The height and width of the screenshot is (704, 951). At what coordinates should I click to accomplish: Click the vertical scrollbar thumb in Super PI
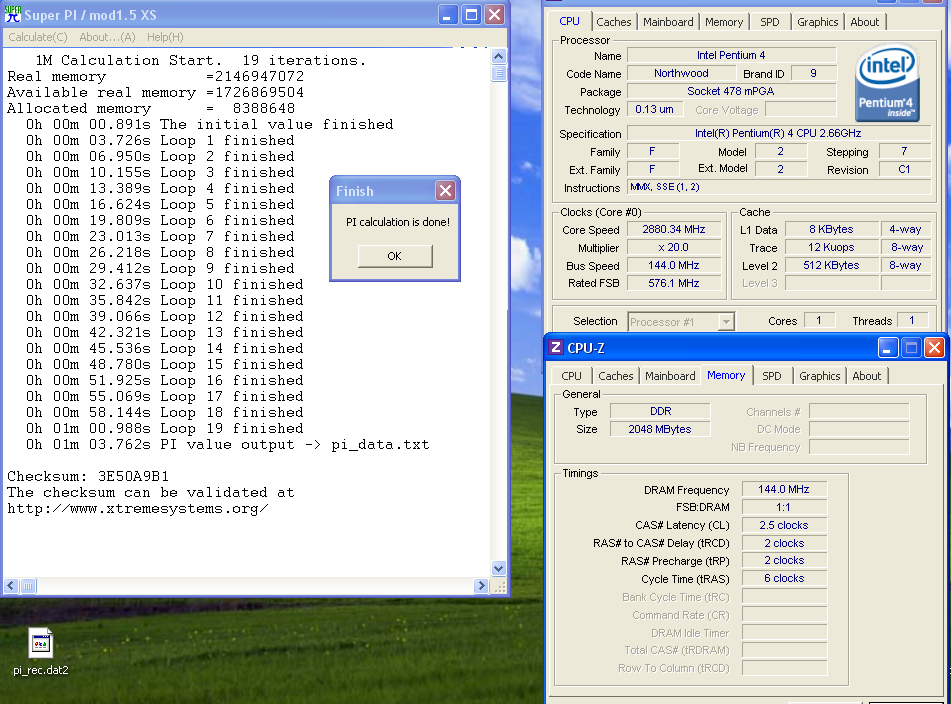tap(499, 73)
